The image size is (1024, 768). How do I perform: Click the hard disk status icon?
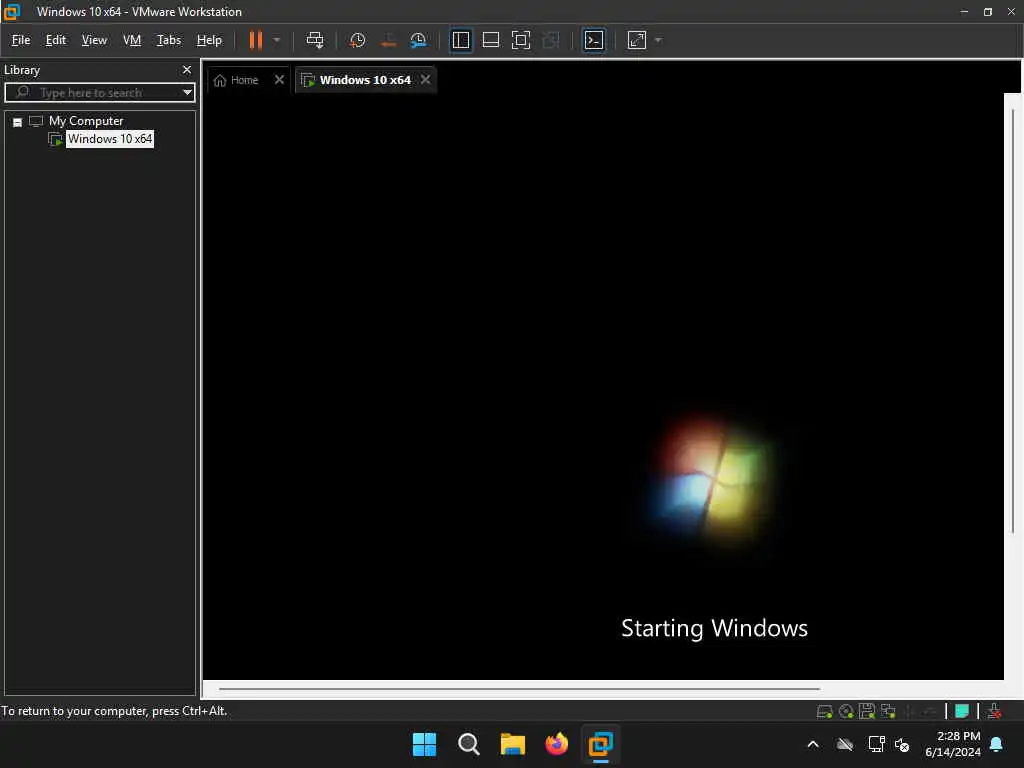825,712
